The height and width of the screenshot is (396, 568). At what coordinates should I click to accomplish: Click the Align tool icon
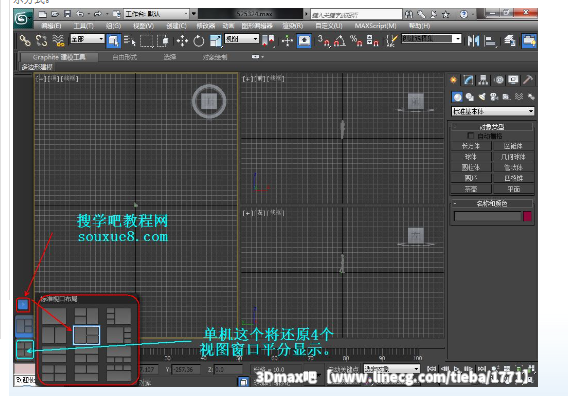490,41
